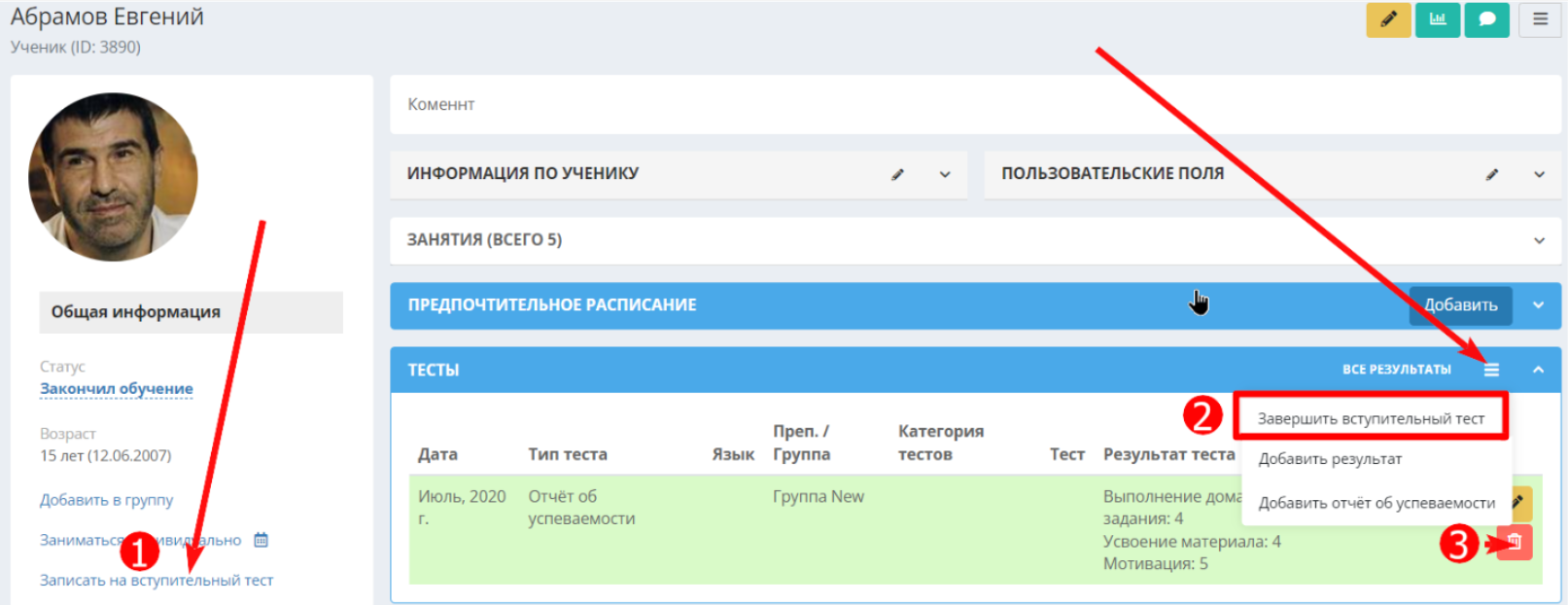
Task: Click the student's profile photo
Action: 113,177
